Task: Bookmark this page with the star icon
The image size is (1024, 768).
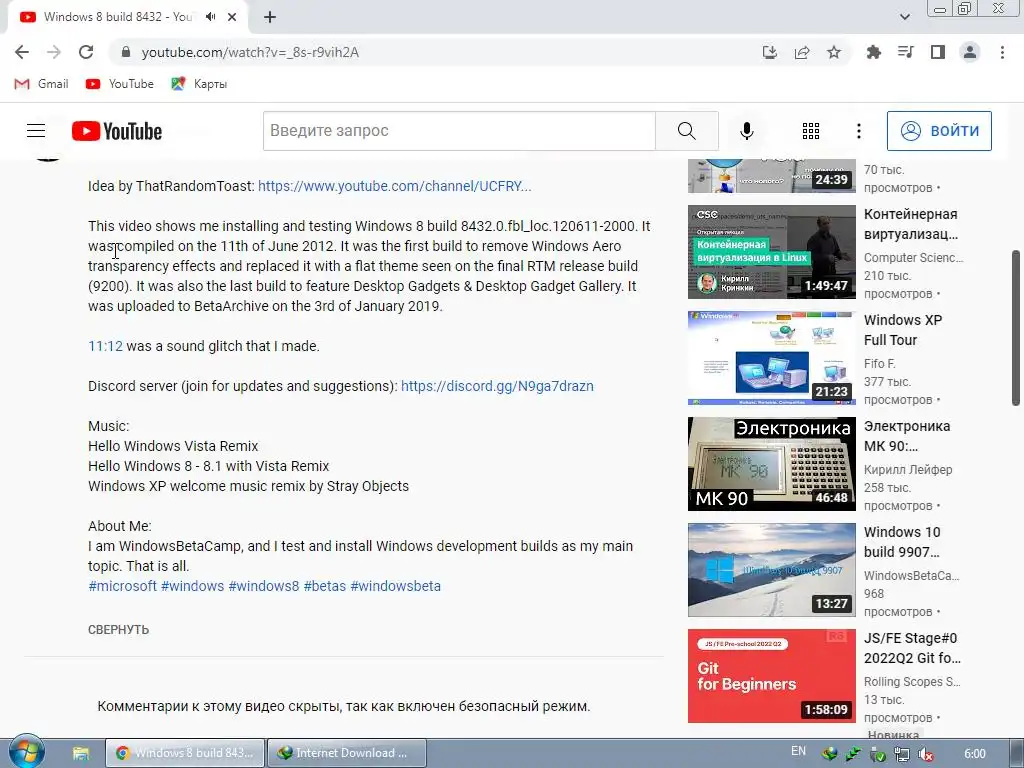Action: click(834, 52)
